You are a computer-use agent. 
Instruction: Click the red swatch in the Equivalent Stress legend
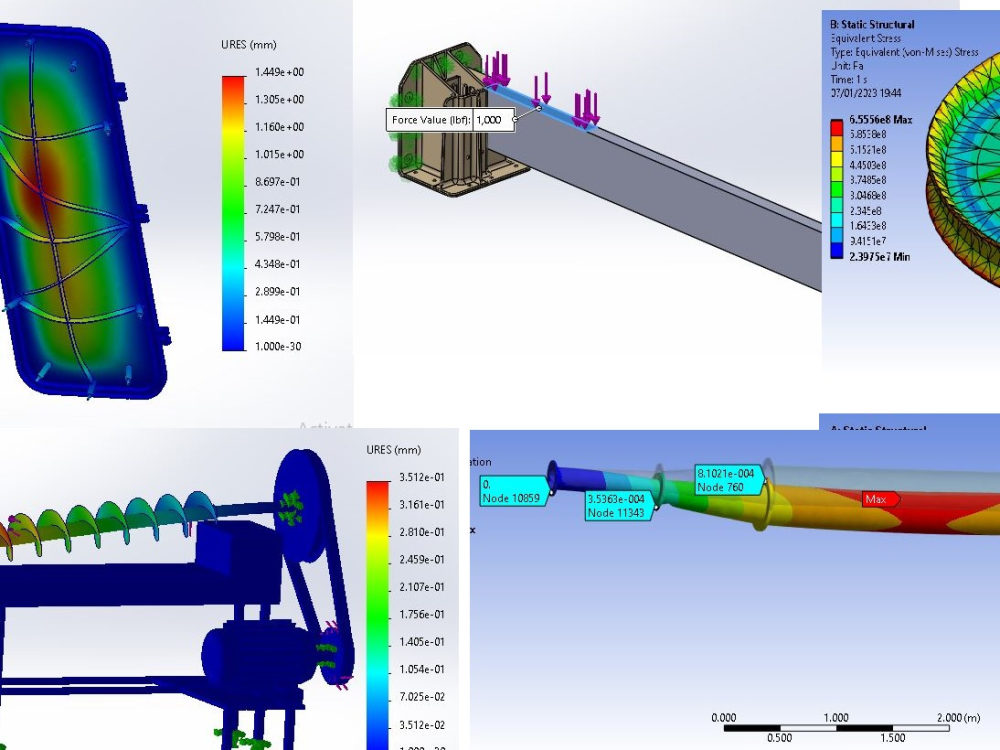tap(837, 128)
